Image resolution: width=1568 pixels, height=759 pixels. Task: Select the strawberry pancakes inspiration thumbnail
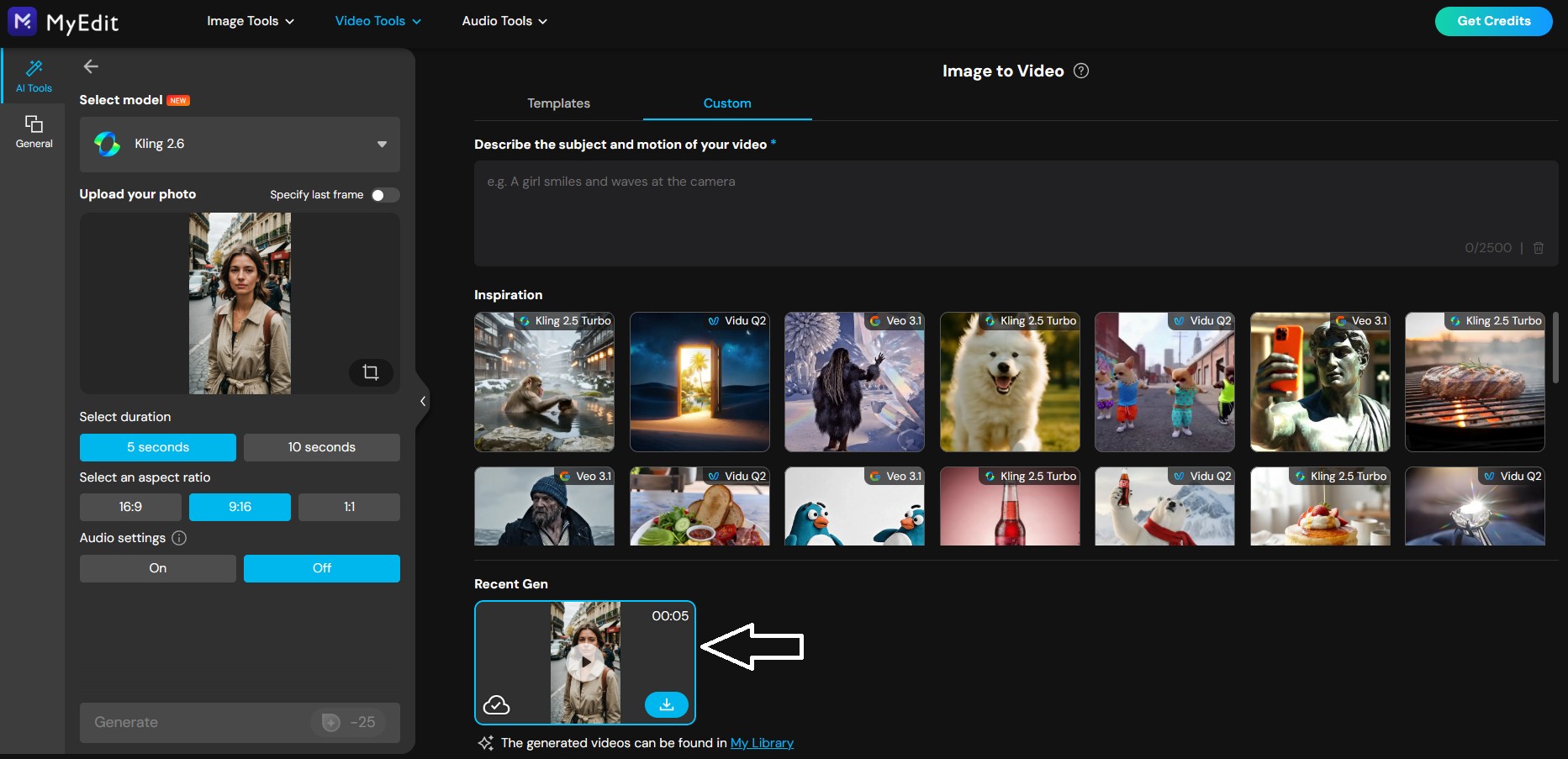(1320, 507)
